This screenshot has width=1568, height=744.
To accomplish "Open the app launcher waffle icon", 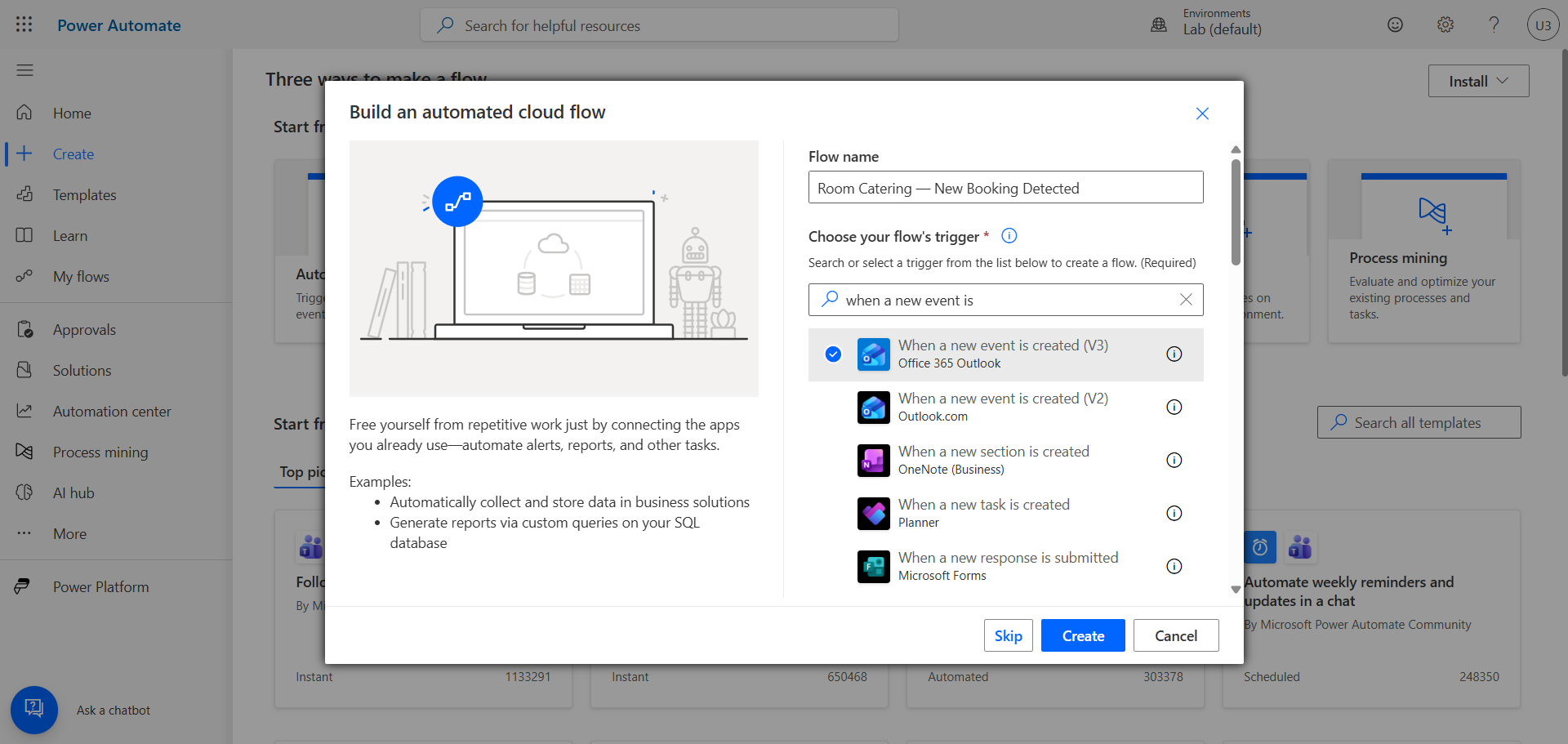I will coord(24,25).
